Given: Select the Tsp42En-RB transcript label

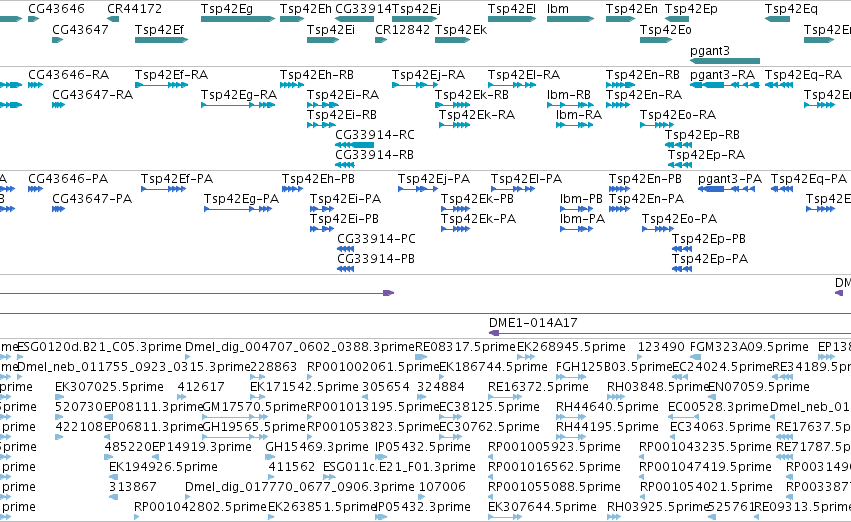Looking at the screenshot, I should pyautogui.click(x=643, y=74).
